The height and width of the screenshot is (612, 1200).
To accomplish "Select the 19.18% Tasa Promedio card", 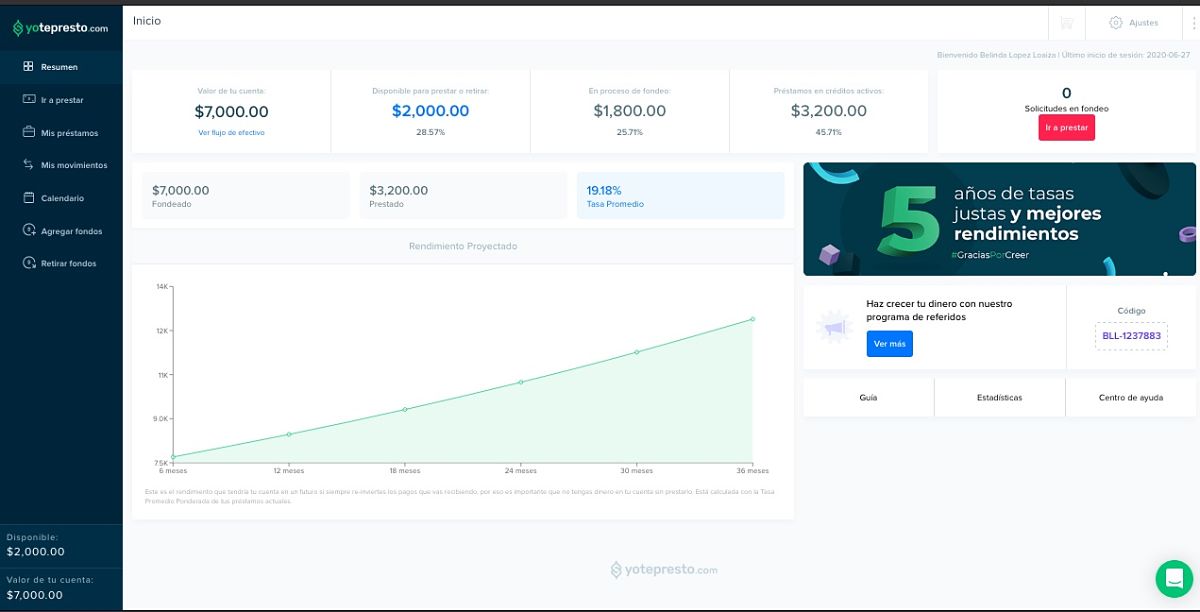I will coord(680,195).
